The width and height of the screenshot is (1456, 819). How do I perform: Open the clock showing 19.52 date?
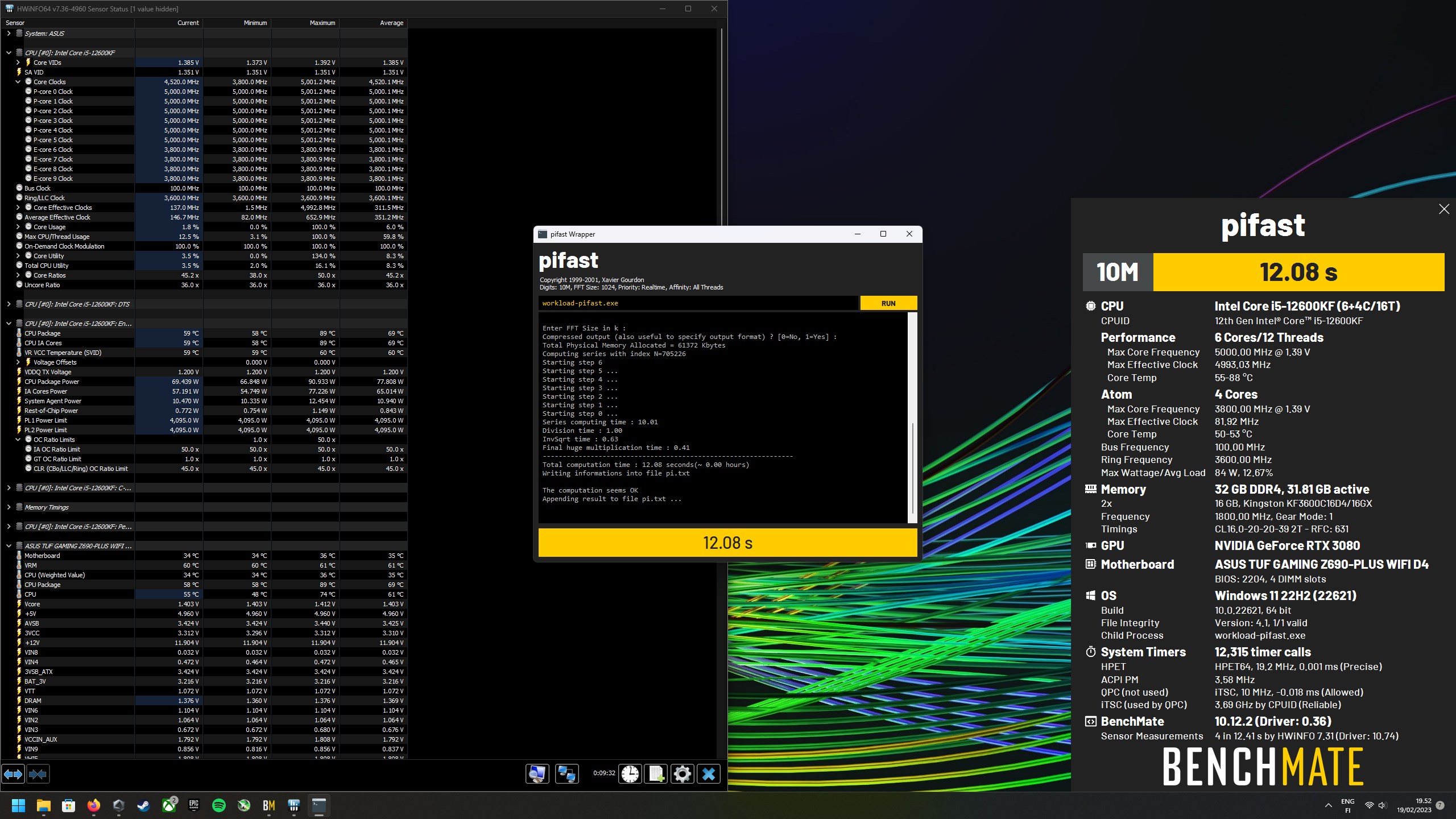tap(1414, 805)
